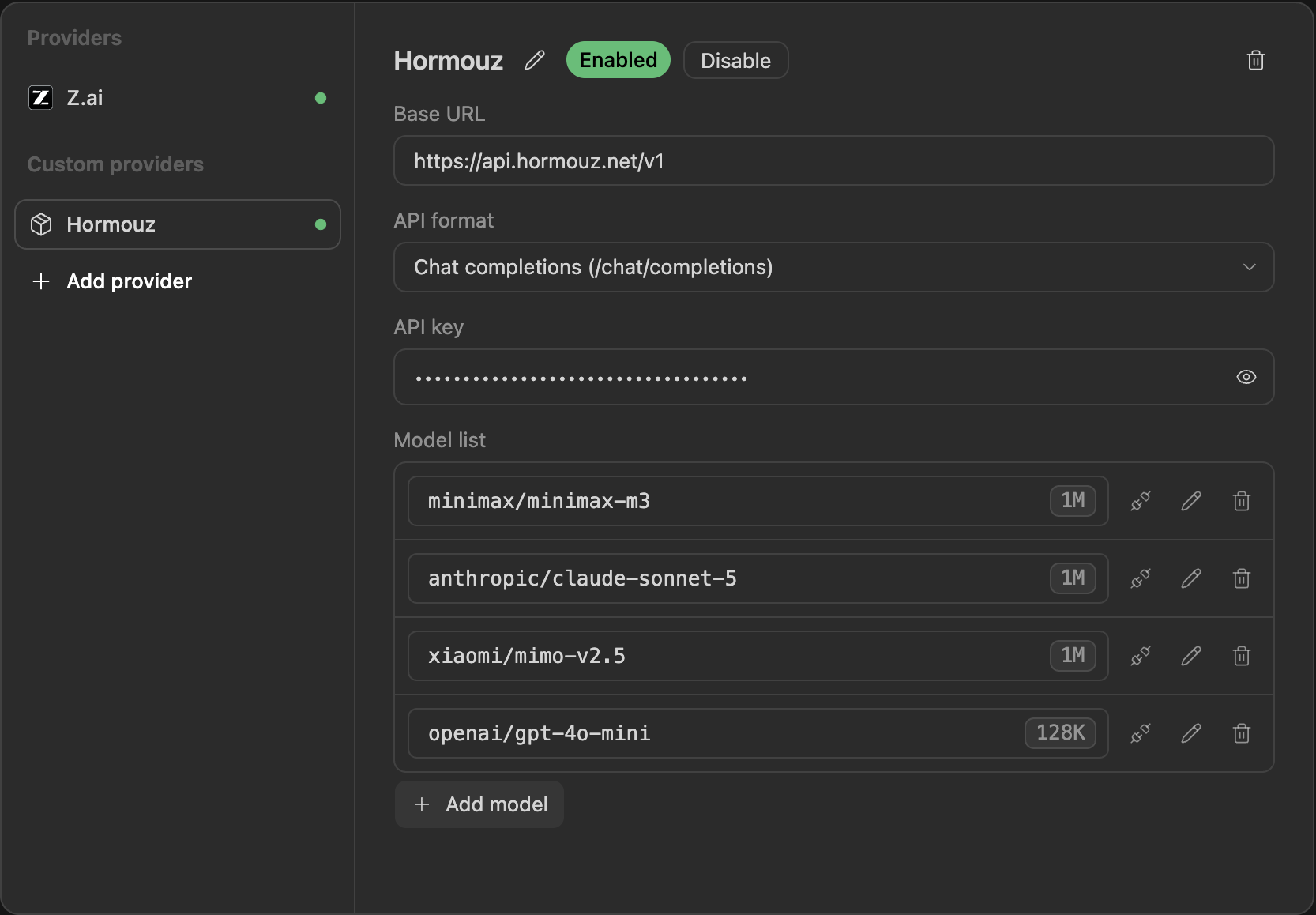
Task: Delete the Hormouz provider with the top trash icon
Action: (x=1256, y=60)
